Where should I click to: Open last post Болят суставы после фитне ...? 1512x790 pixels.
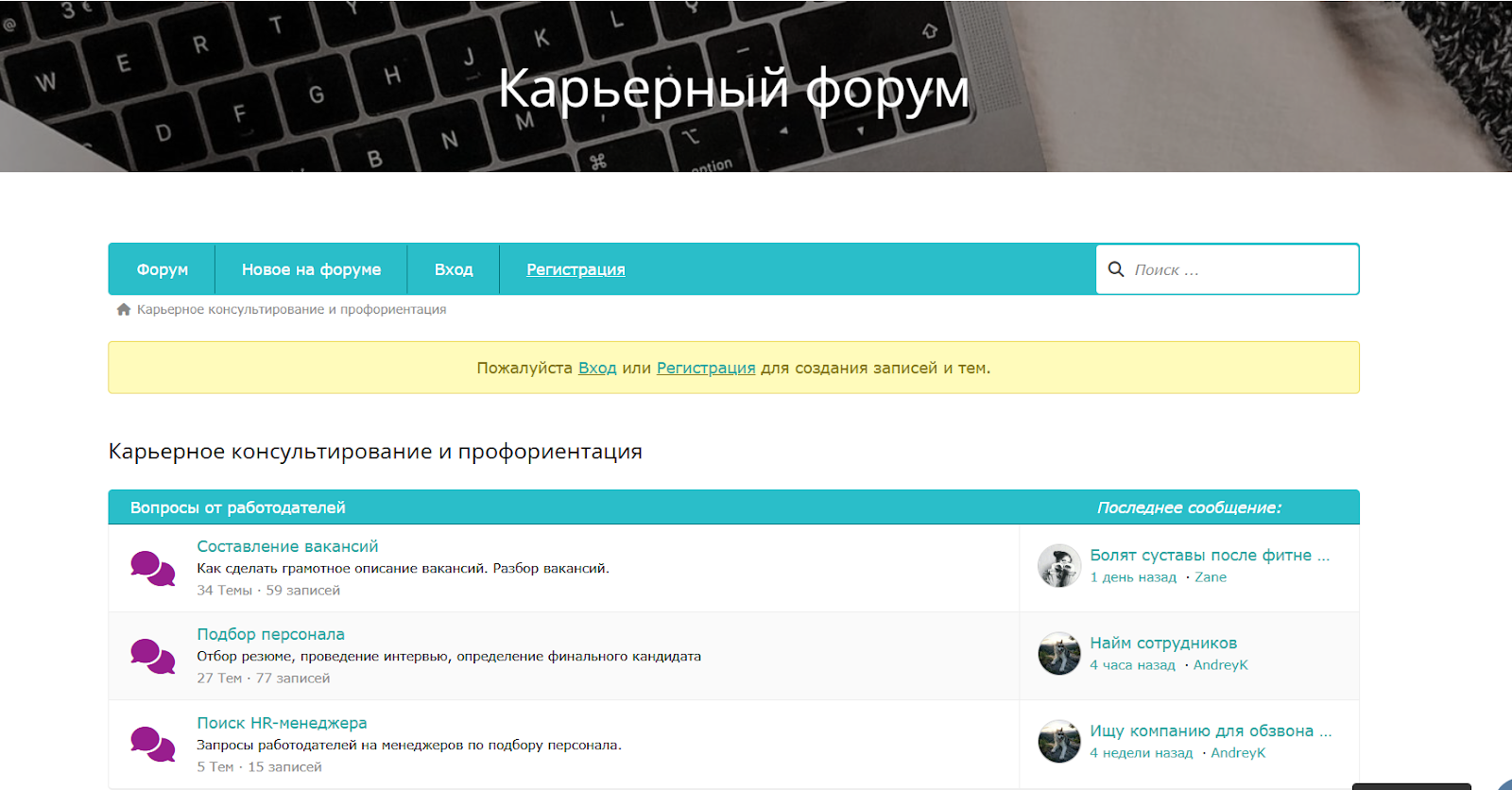click(1210, 556)
